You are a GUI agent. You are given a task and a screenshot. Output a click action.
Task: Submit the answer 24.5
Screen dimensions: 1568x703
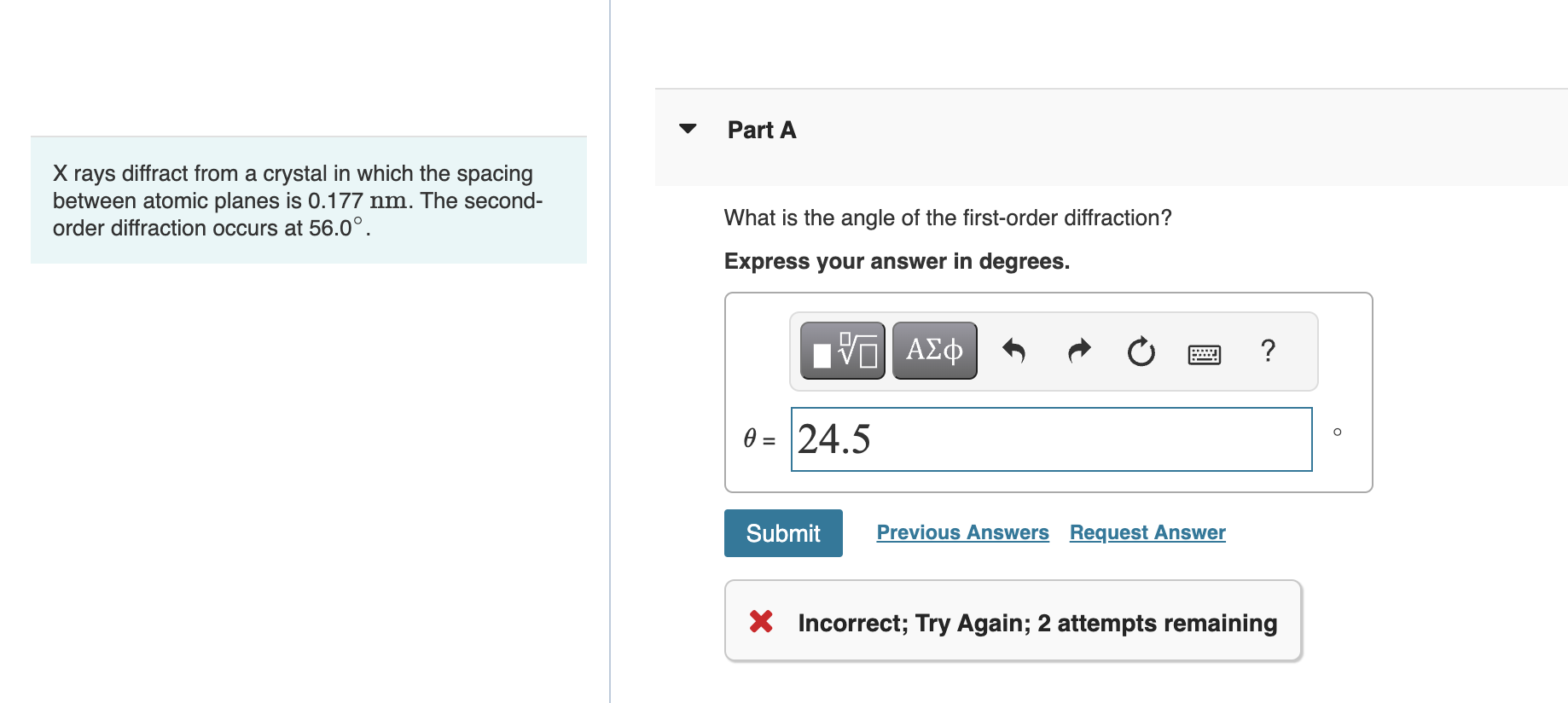click(782, 532)
